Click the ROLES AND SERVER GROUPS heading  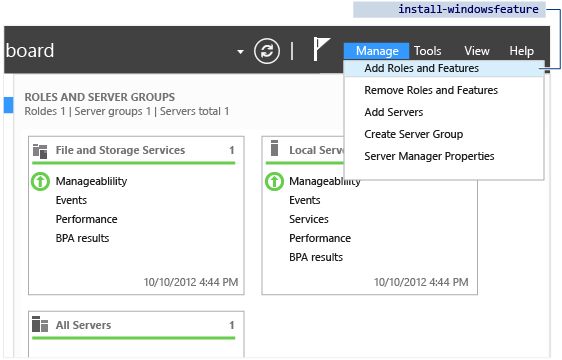click(x=100, y=97)
